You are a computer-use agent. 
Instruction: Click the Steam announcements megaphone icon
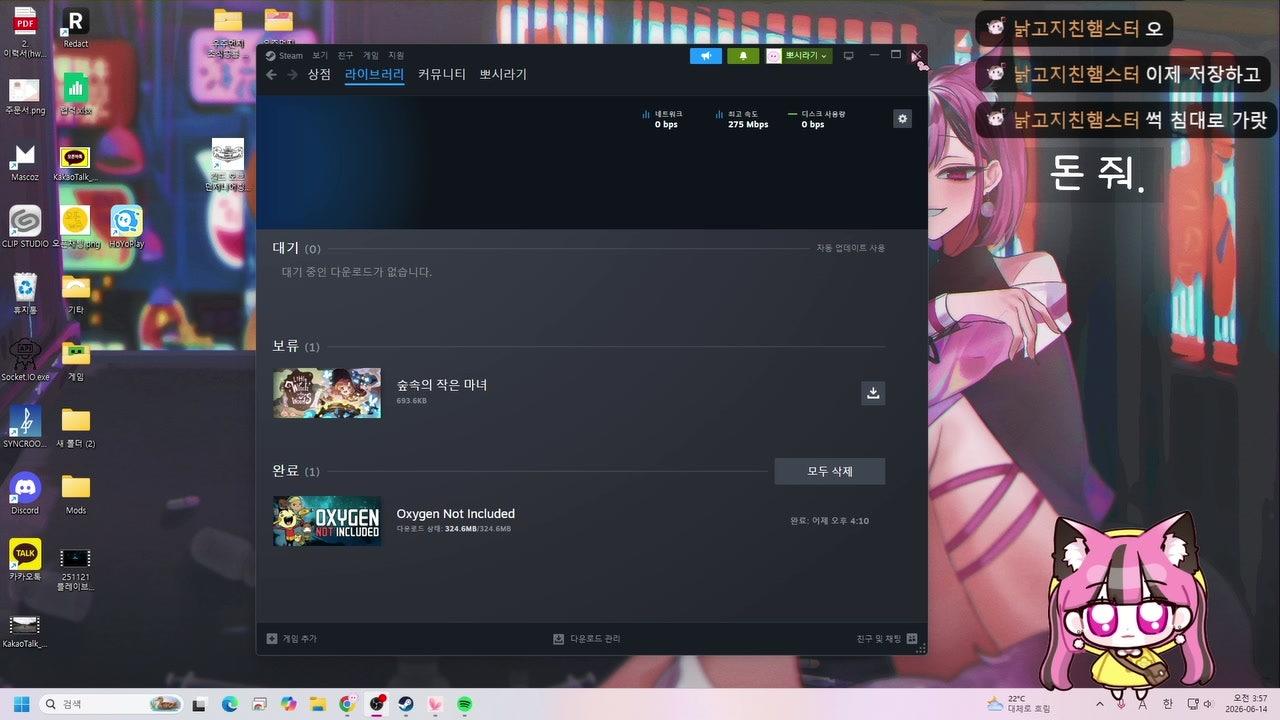pyautogui.click(x=705, y=56)
